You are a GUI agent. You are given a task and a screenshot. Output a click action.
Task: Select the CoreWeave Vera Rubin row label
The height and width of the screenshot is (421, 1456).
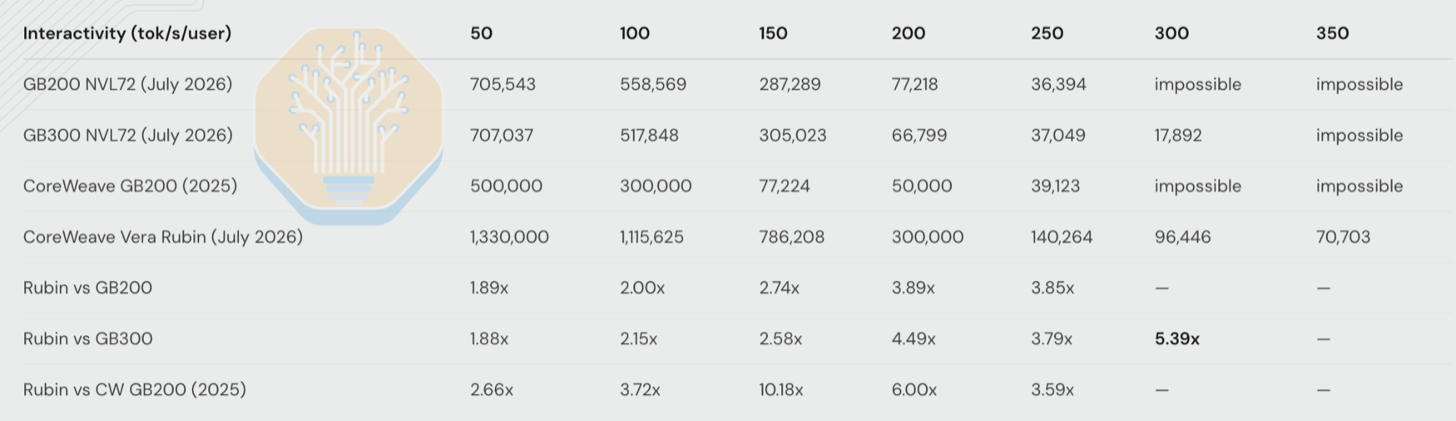(x=163, y=237)
